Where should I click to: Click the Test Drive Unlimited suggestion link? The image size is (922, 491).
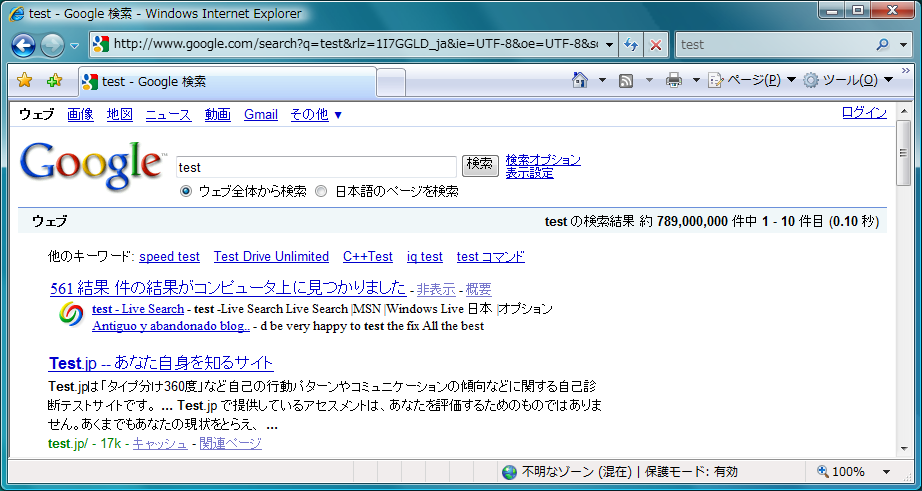(x=271, y=256)
